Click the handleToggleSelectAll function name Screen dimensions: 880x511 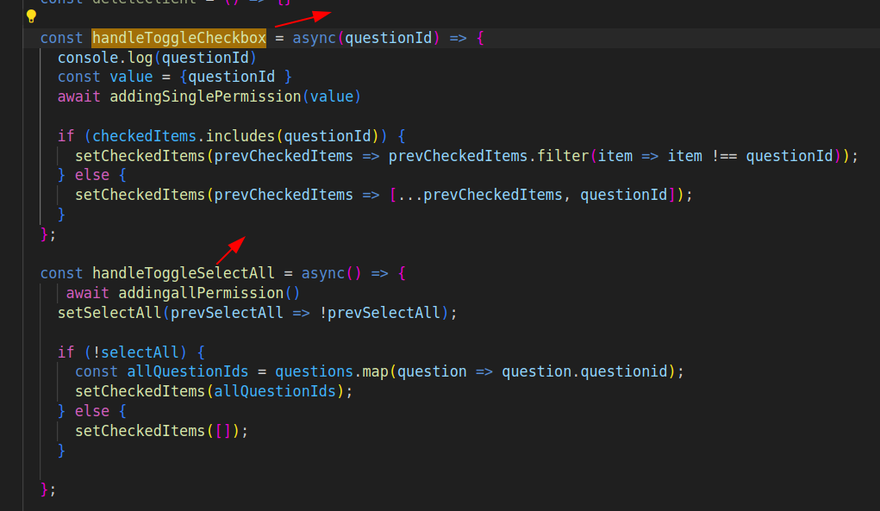(189, 273)
